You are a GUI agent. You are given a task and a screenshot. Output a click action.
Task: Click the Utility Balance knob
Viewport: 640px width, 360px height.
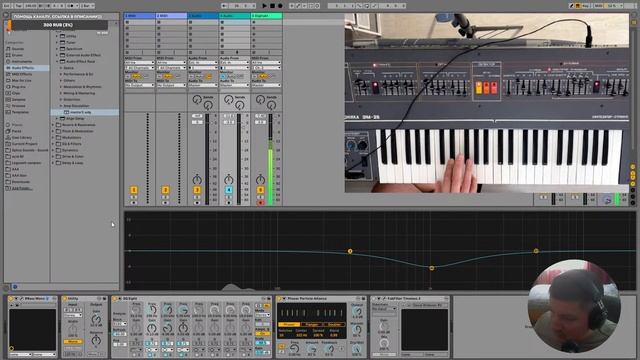[x=96, y=340]
